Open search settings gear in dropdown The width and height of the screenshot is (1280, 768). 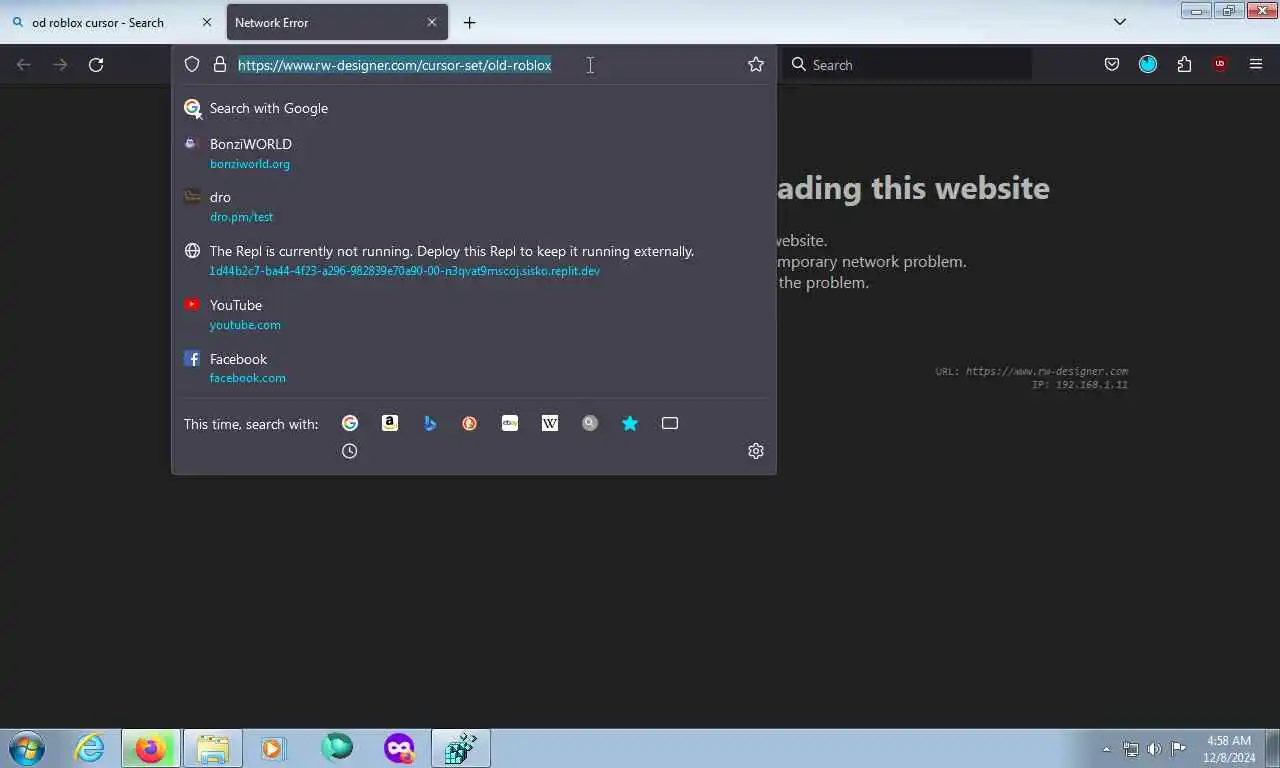(x=756, y=452)
